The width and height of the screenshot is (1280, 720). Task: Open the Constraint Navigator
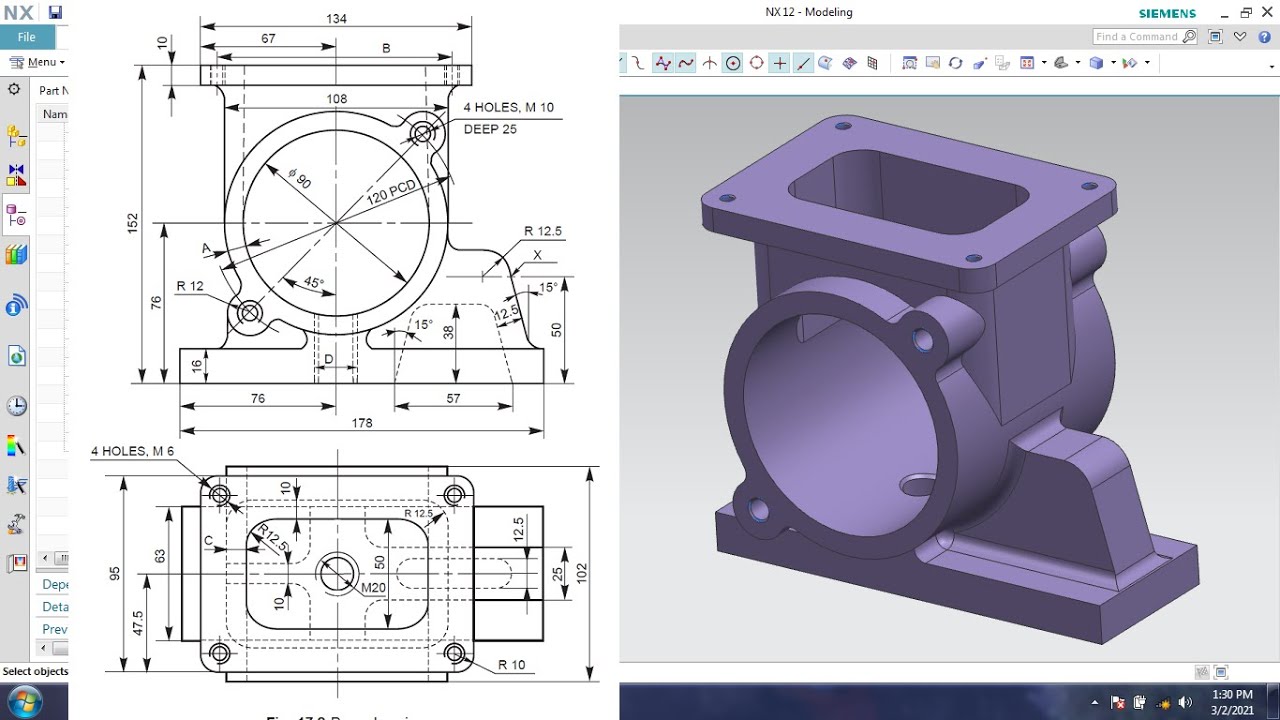click(x=16, y=174)
